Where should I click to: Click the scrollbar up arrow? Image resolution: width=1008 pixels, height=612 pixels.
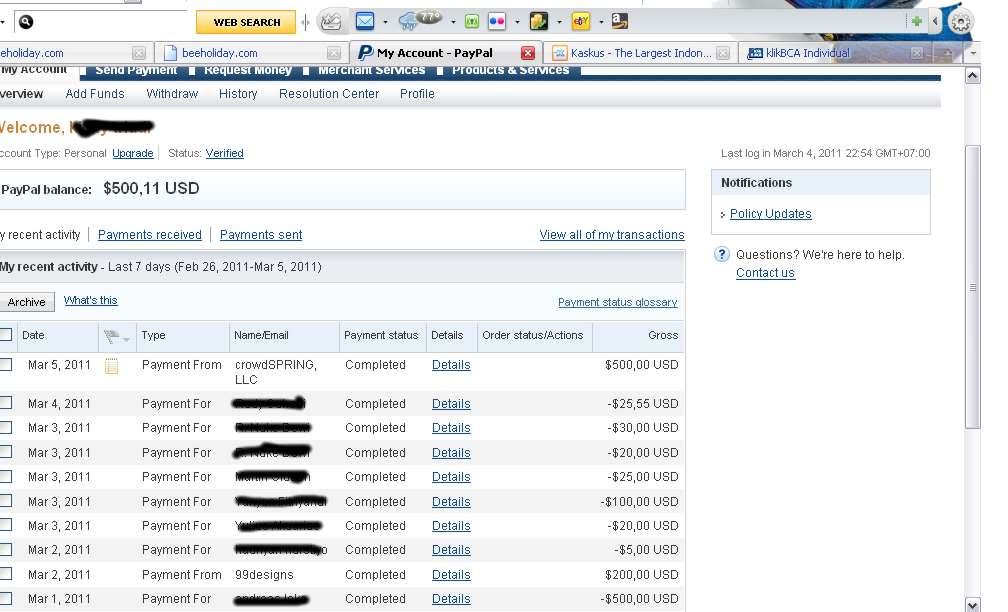pos(973,76)
